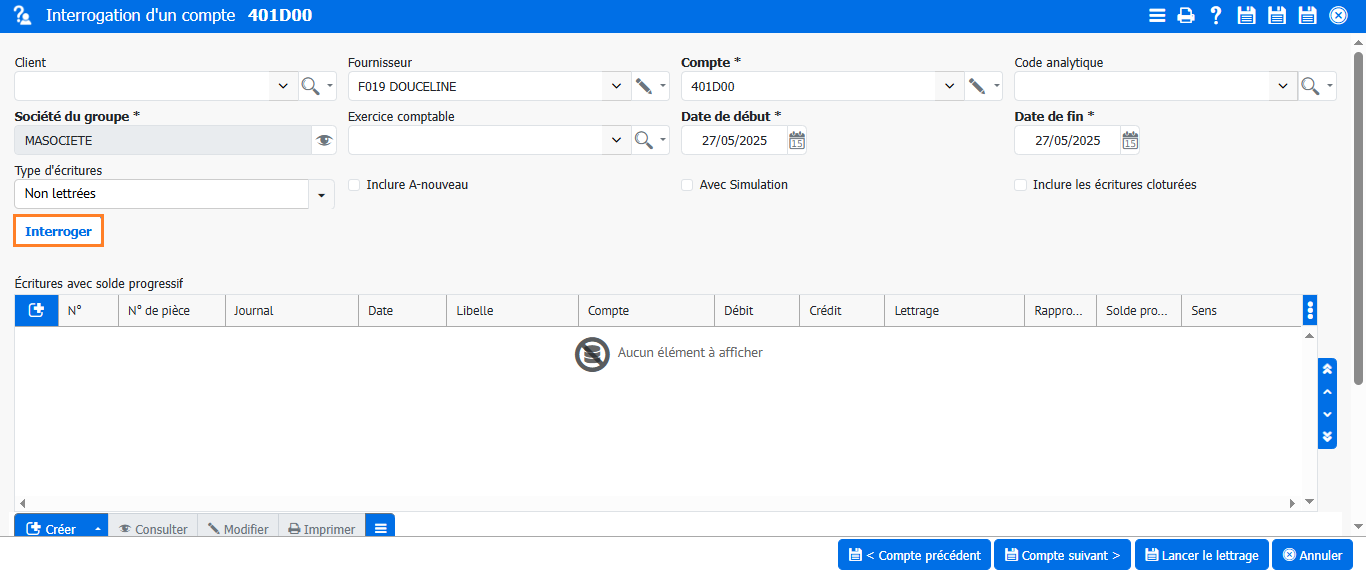Open the help question mark icon
The width and height of the screenshot is (1370, 580).
[1216, 15]
